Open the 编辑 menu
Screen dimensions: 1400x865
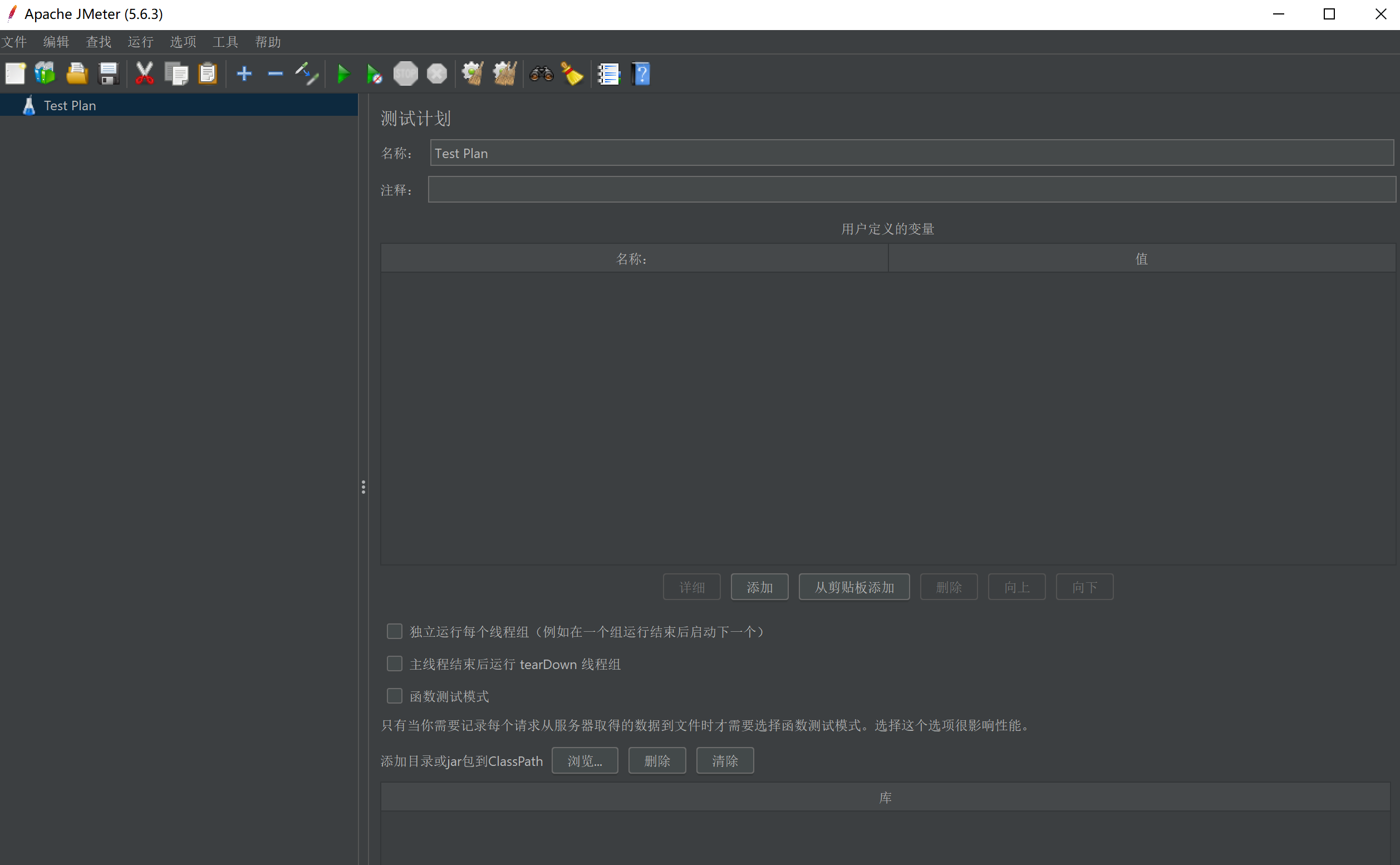(56, 42)
